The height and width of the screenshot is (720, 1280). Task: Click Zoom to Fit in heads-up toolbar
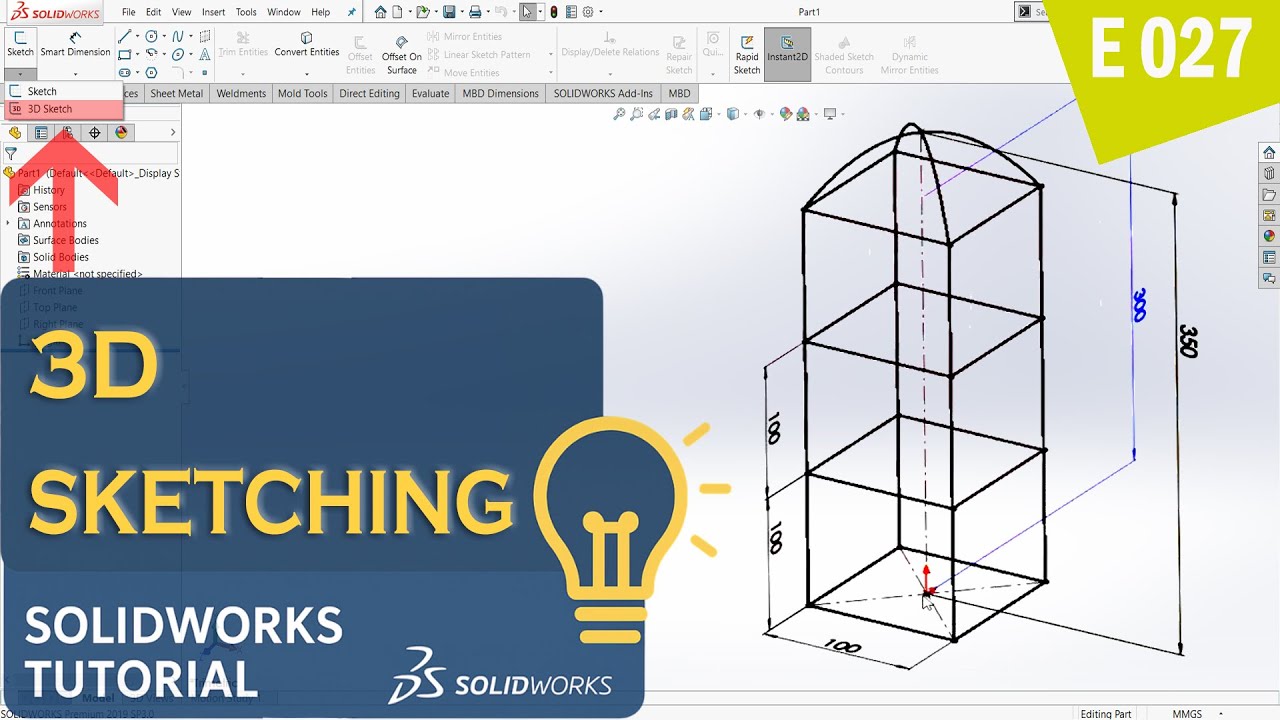(x=620, y=114)
